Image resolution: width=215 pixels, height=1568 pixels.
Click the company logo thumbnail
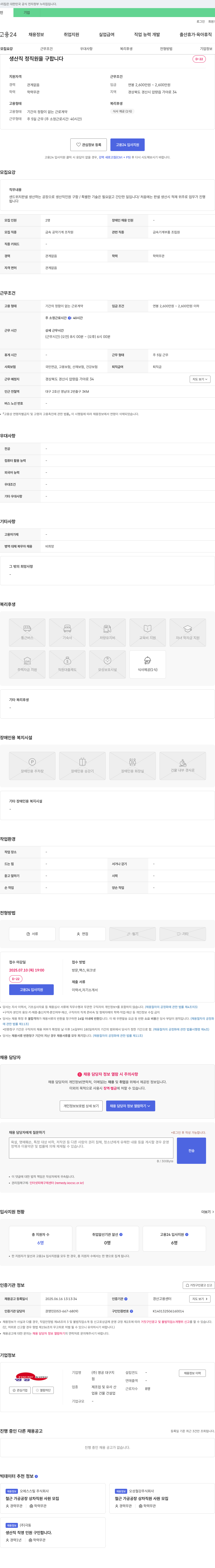(32, 1376)
